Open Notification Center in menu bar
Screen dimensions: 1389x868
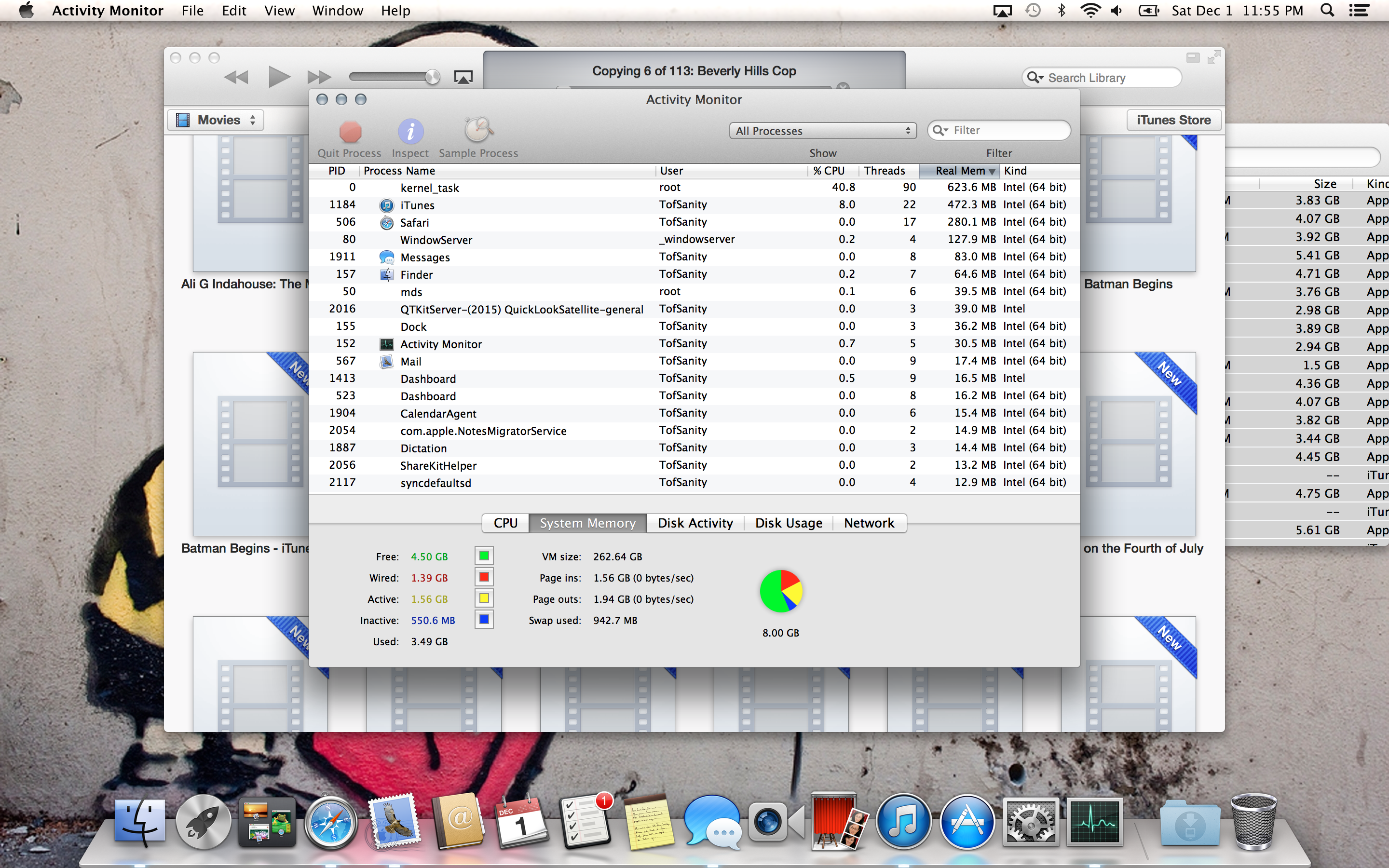click(x=1359, y=10)
